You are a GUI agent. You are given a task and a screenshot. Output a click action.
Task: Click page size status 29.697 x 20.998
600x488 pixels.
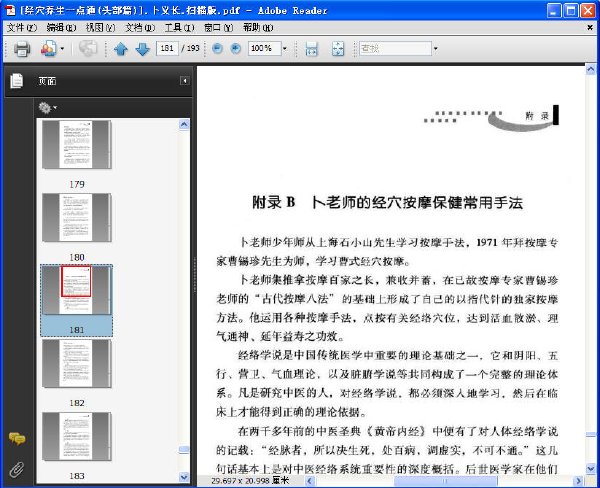tap(250, 481)
